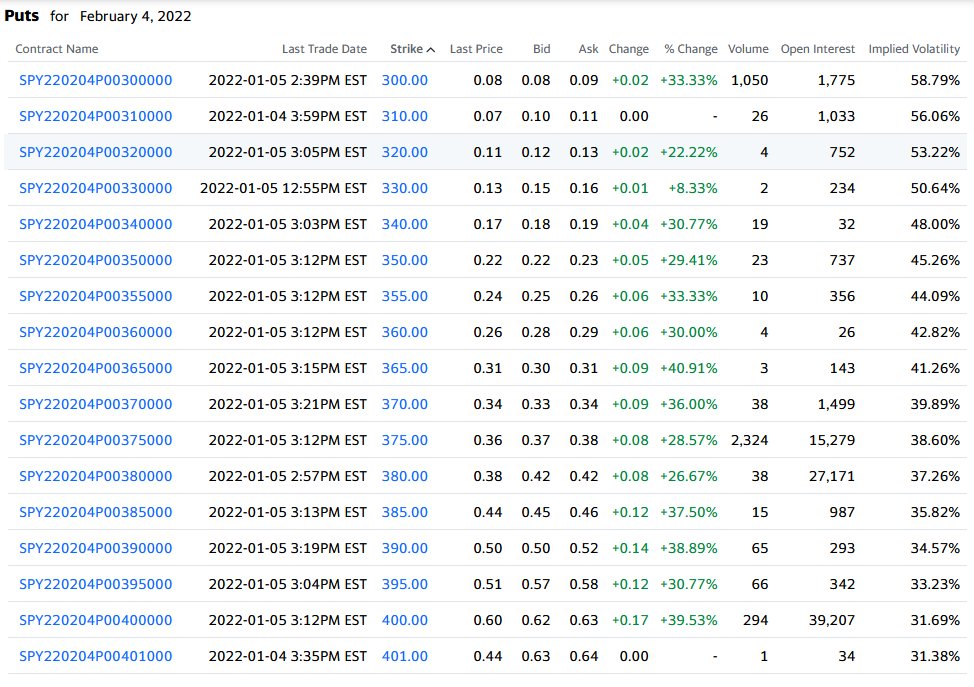Viewport: 974px width, 687px height.
Task: Select the 365.00 strike price link
Action: (x=404, y=368)
